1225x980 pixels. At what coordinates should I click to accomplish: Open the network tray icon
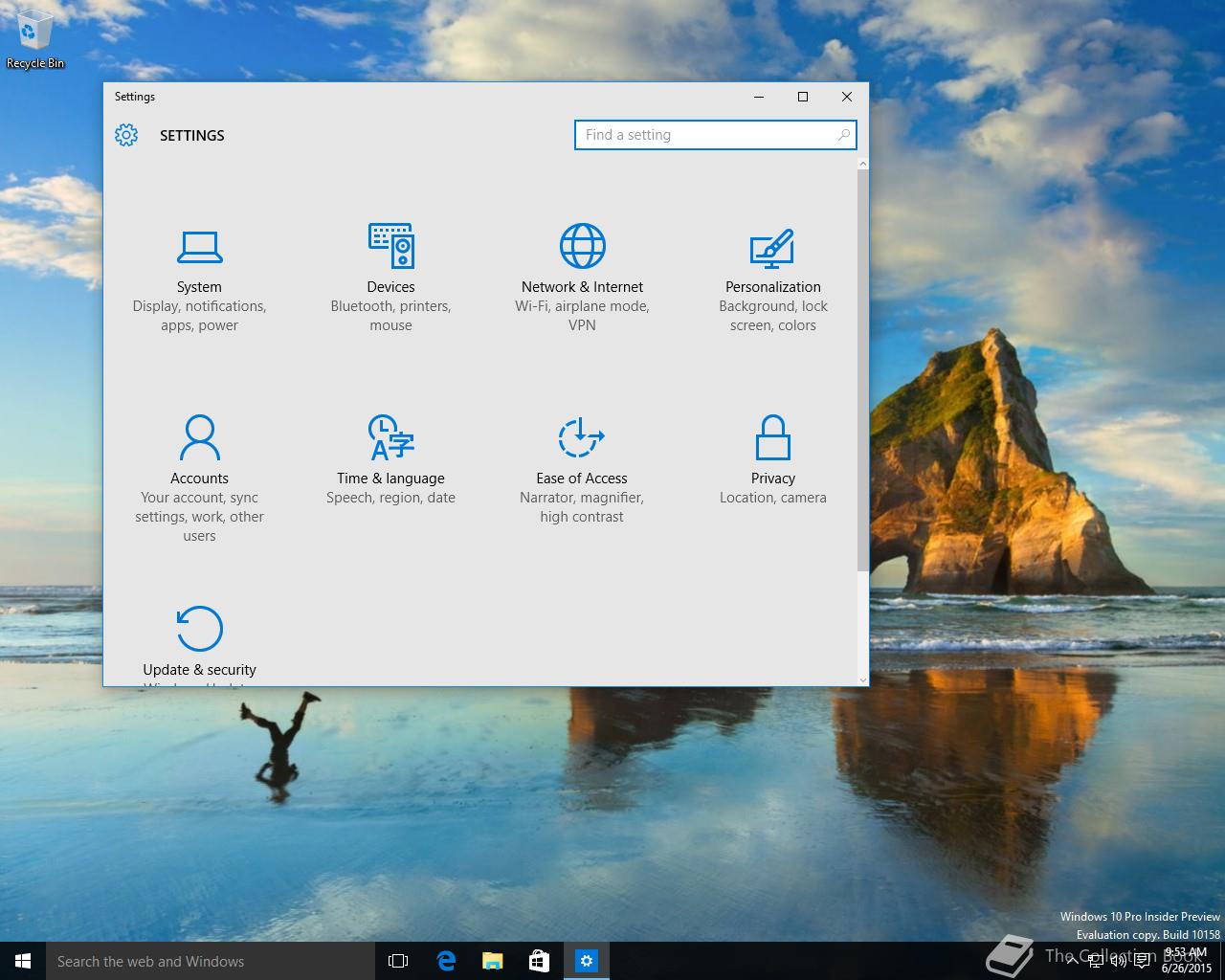point(1096,961)
